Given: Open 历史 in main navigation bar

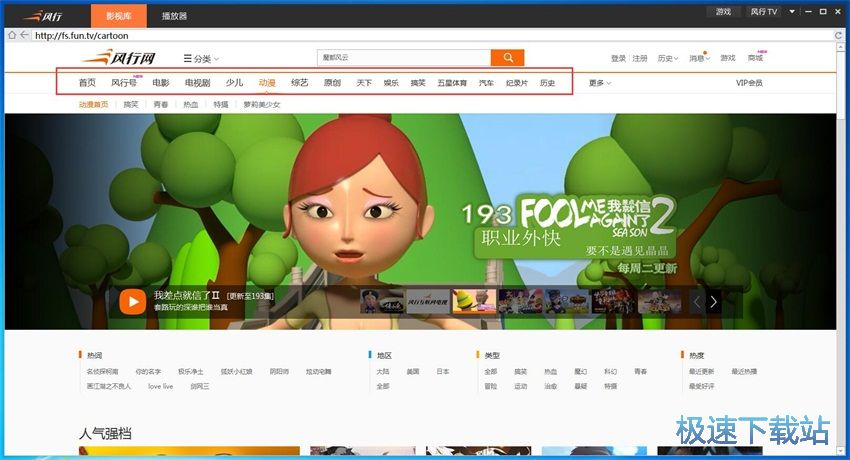Looking at the screenshot, I should click(x=548, y=83).
